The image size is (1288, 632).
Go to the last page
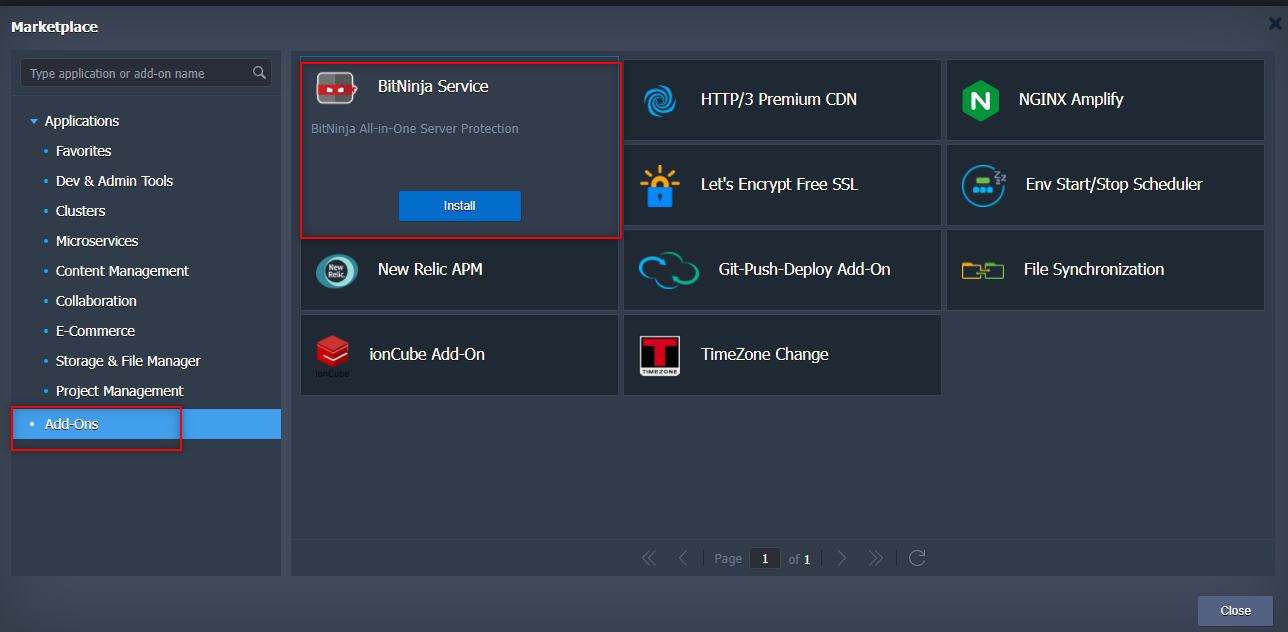click(x=876, y=558)
